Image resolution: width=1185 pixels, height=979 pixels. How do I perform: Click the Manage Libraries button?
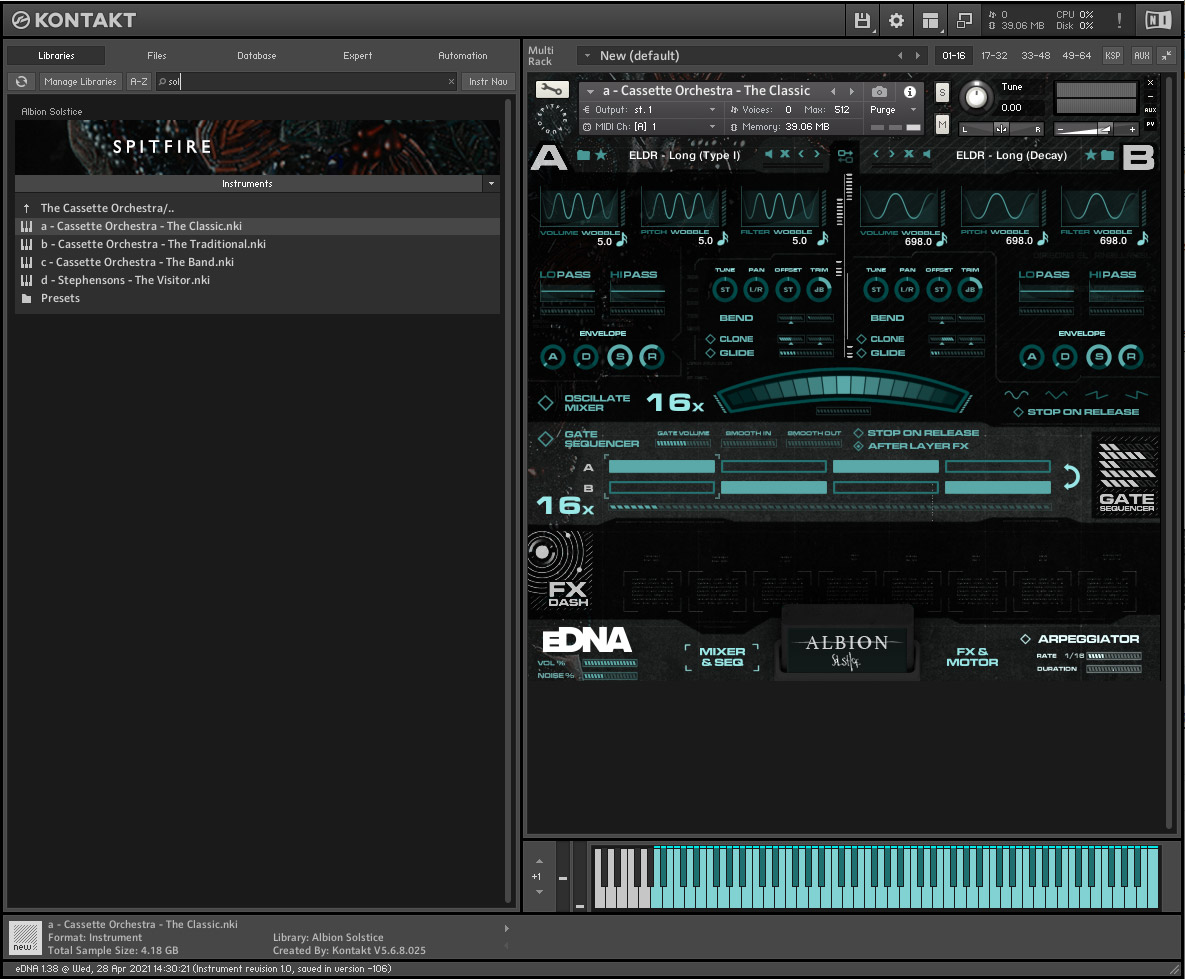pos(80,81)
